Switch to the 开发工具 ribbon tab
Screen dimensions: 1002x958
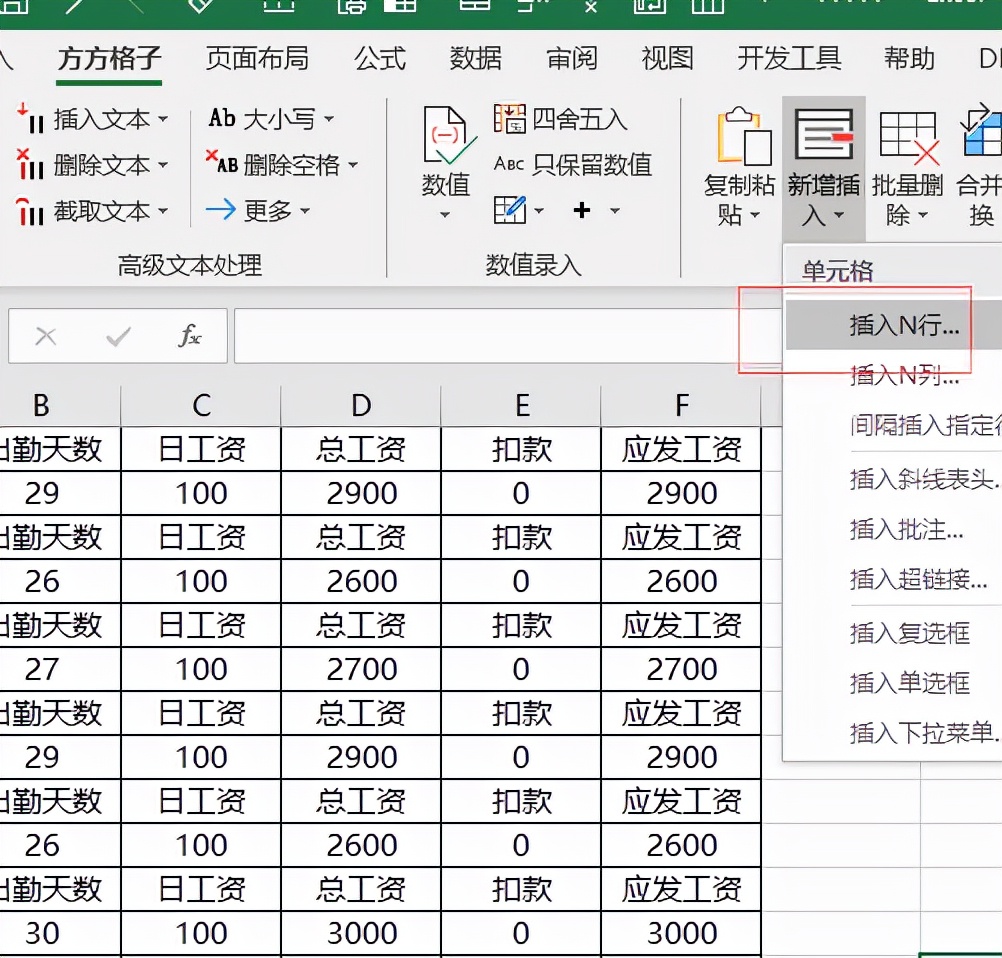tap(788, 59)
